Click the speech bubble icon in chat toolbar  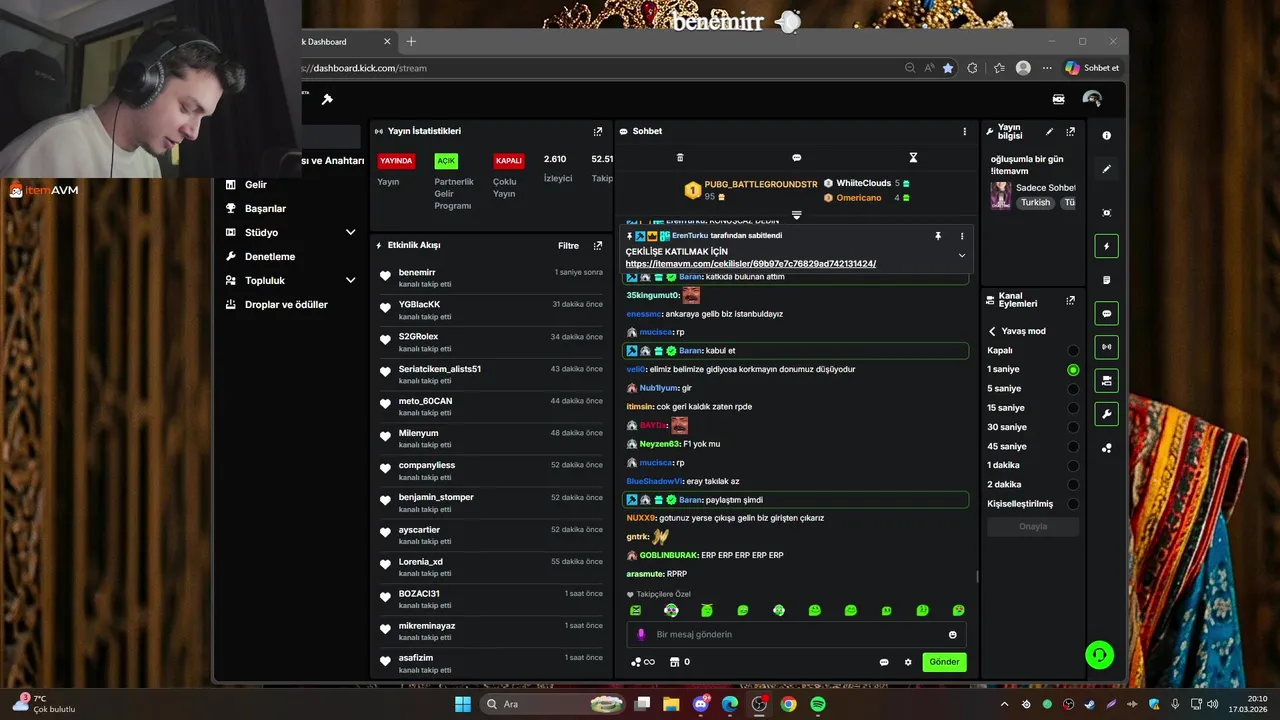tap(796, 158)
